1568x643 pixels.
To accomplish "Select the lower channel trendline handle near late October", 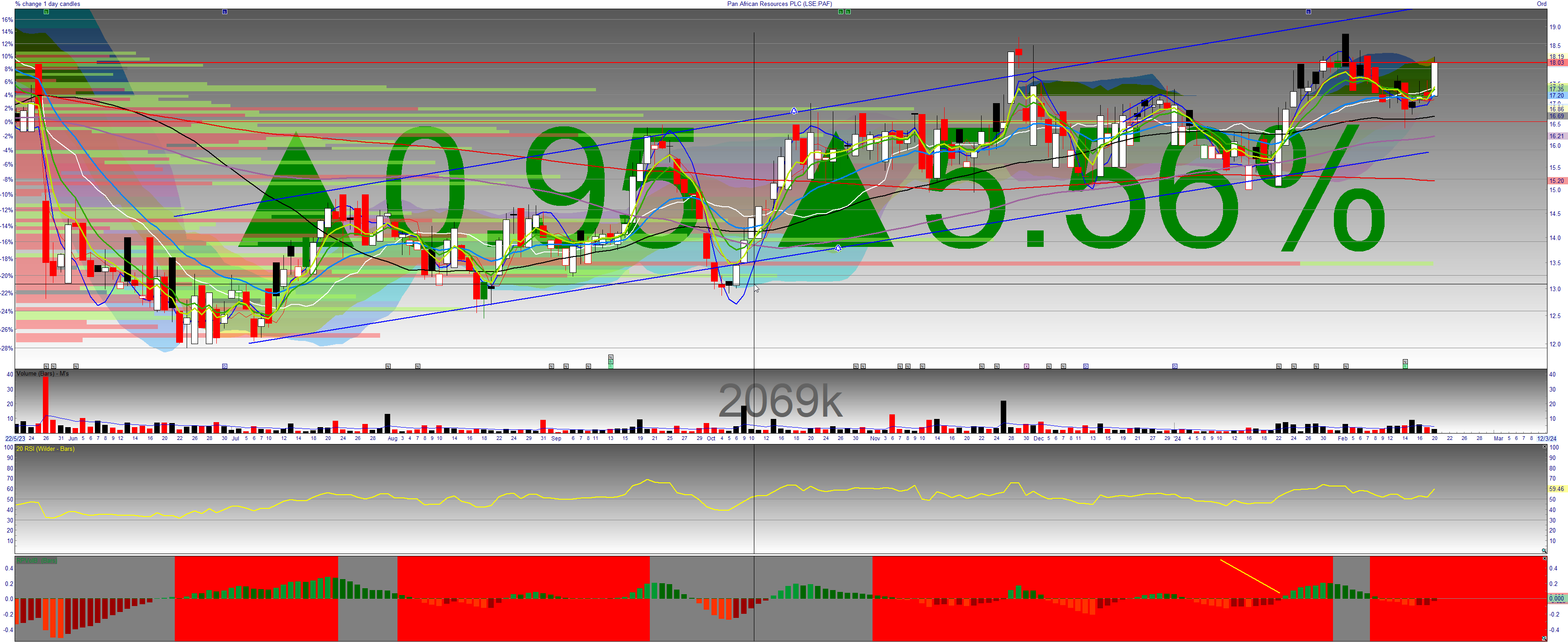I will coord(838,248).
